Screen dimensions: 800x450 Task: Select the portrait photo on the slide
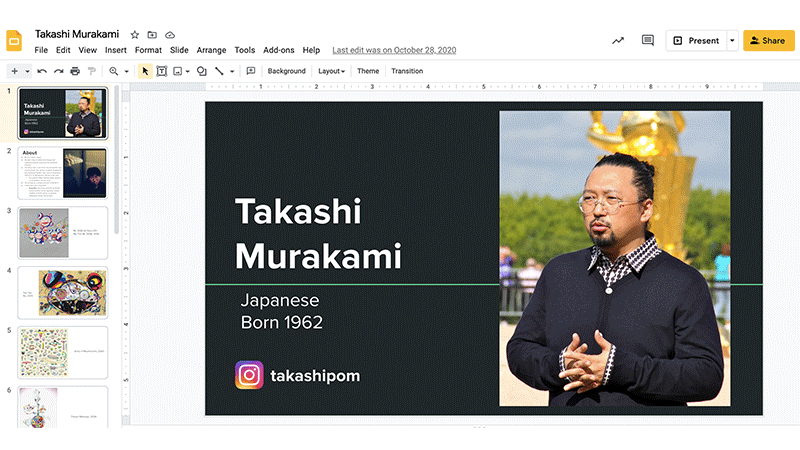(615, 259)
